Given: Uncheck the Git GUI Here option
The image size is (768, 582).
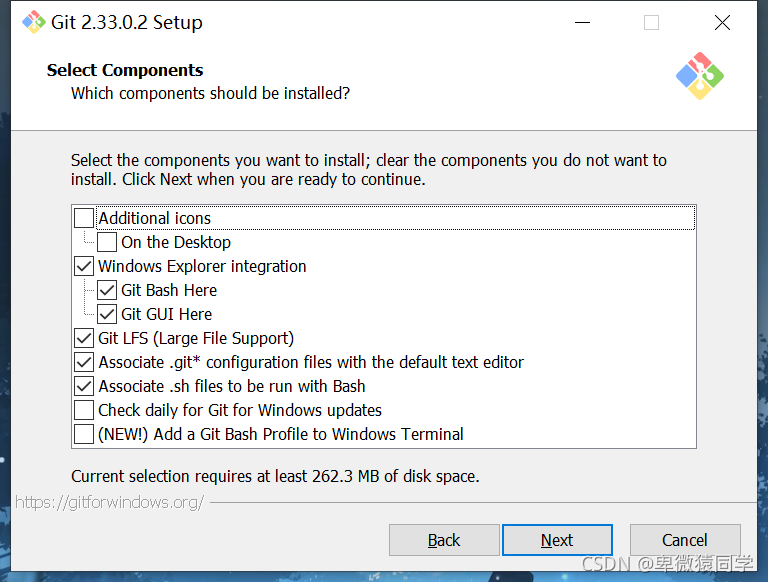Looking at the screenshot, I should pos(107,314).
